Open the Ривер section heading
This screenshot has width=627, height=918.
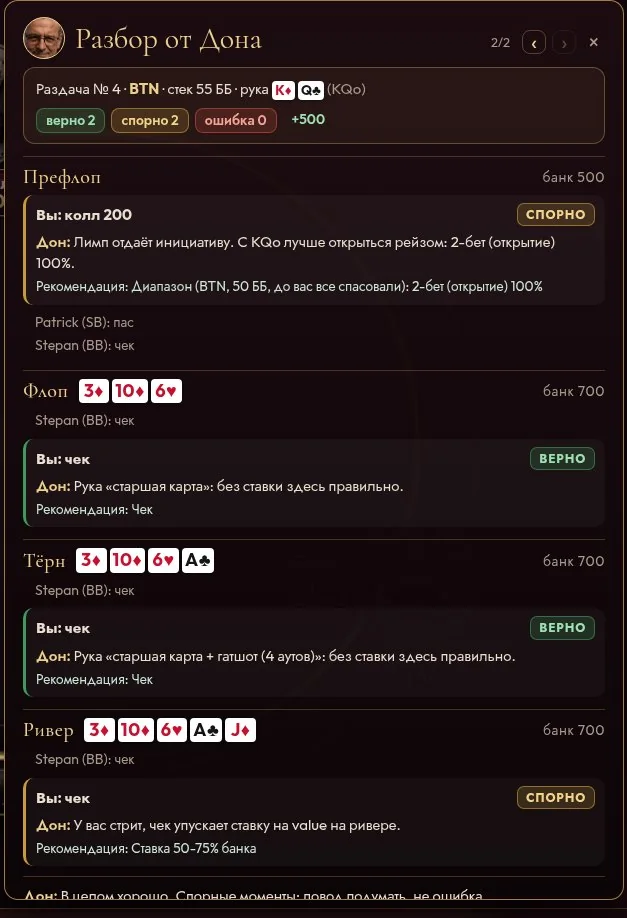point(49,731)
